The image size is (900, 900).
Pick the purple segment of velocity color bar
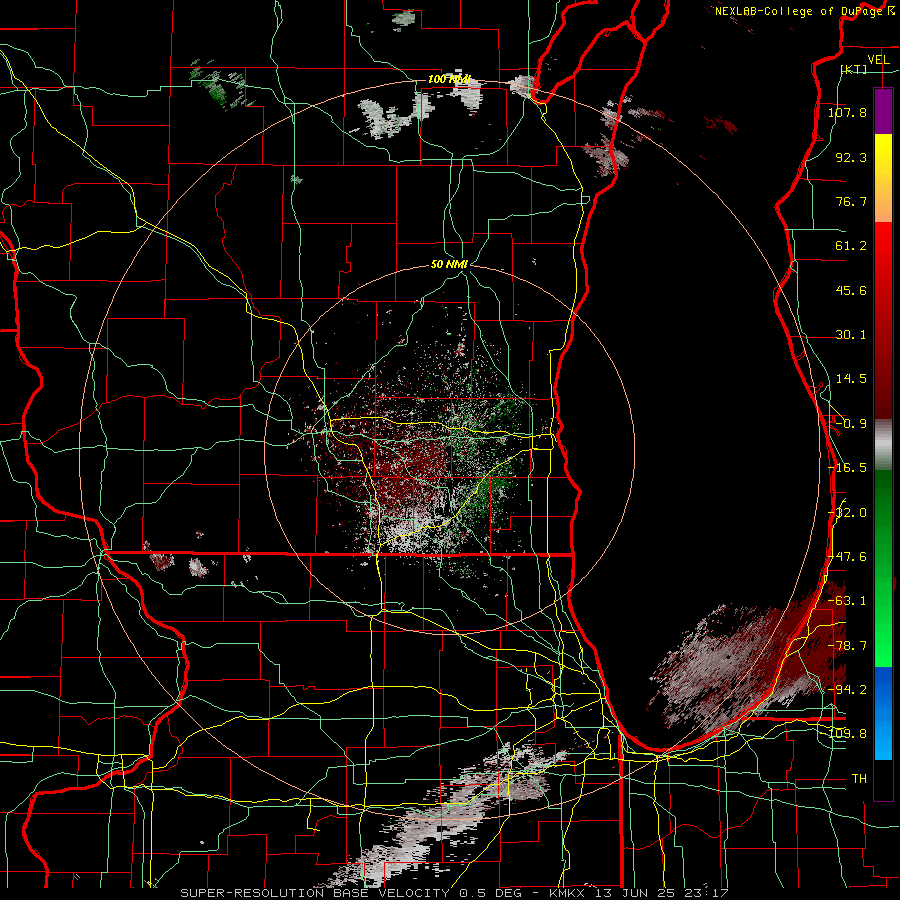[883, 111]
